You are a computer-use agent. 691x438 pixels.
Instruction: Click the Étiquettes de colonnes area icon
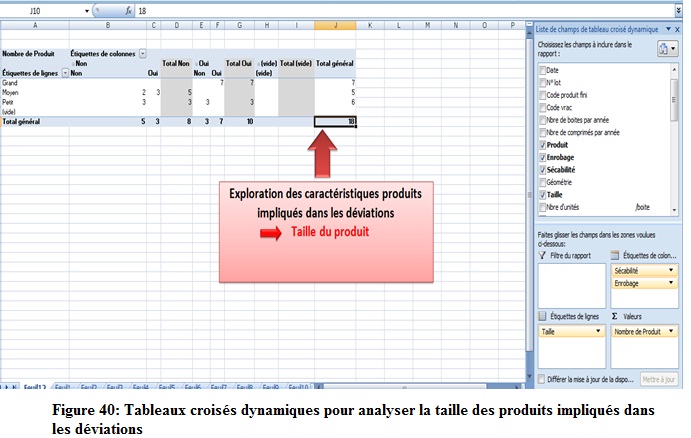[615, 256]
